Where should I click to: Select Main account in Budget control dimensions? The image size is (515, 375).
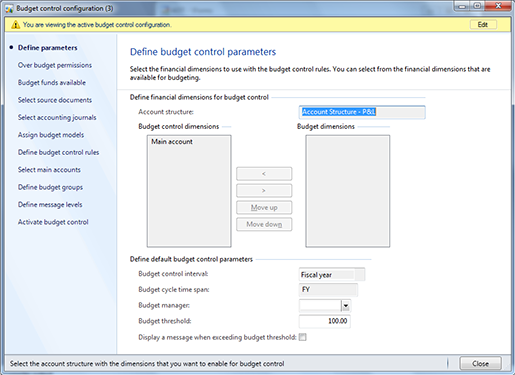[x=172, y=142]
